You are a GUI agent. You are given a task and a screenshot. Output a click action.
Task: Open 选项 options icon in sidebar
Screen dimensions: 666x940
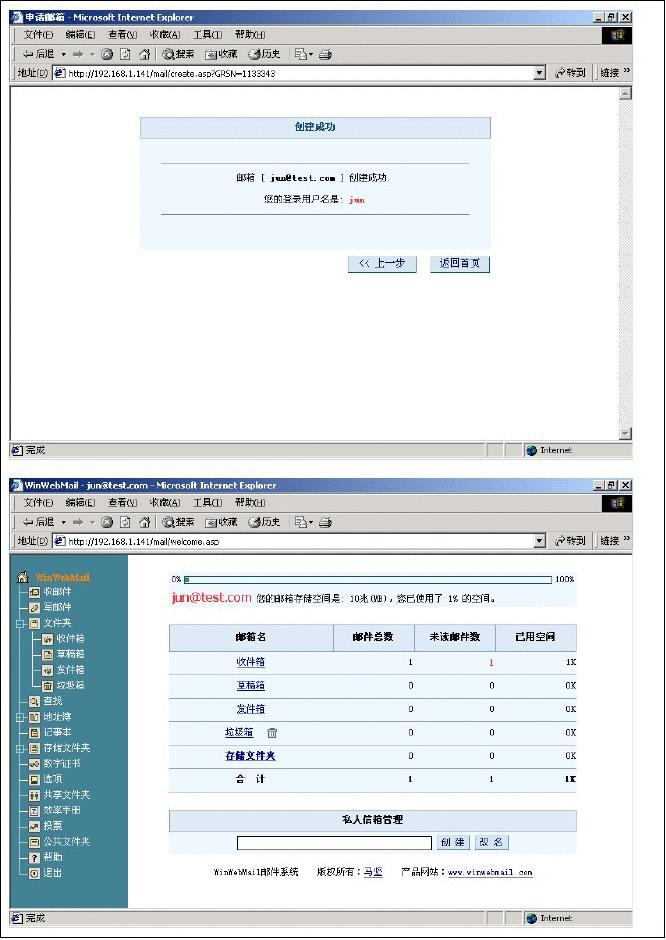(34, 779)
